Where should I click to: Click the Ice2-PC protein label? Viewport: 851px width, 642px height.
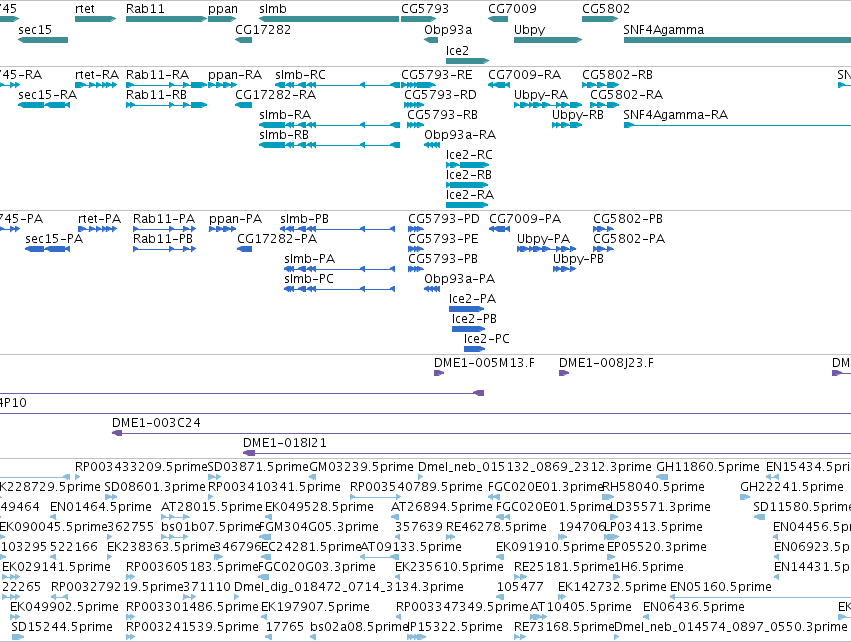(x=486, y=339)
